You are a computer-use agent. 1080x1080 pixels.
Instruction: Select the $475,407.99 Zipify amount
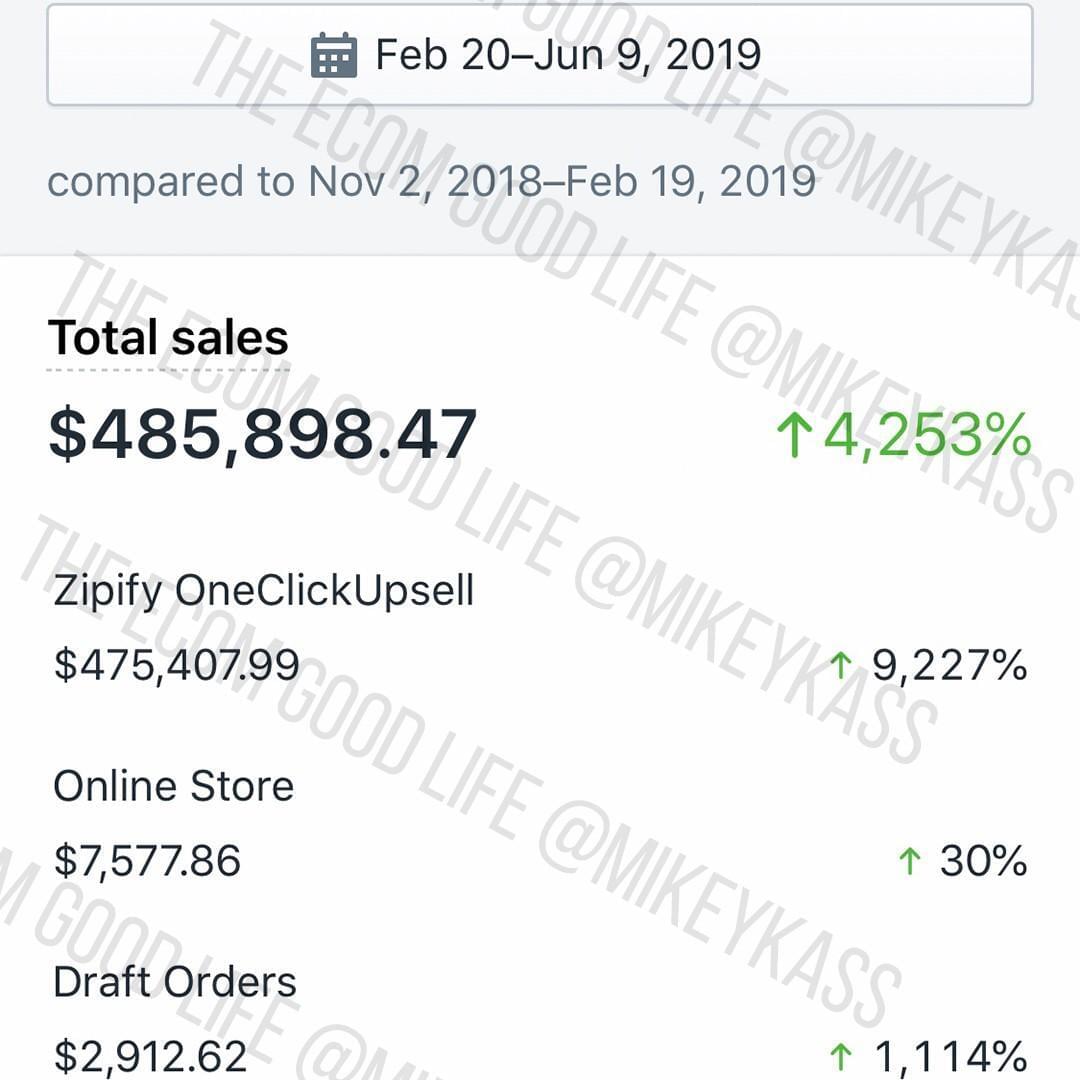coord(176,665)
